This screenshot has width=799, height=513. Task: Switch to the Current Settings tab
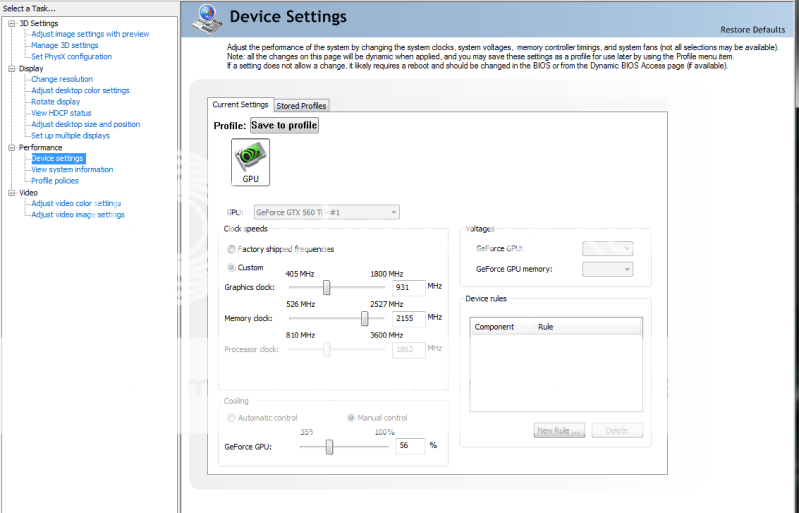pos(240,105)
